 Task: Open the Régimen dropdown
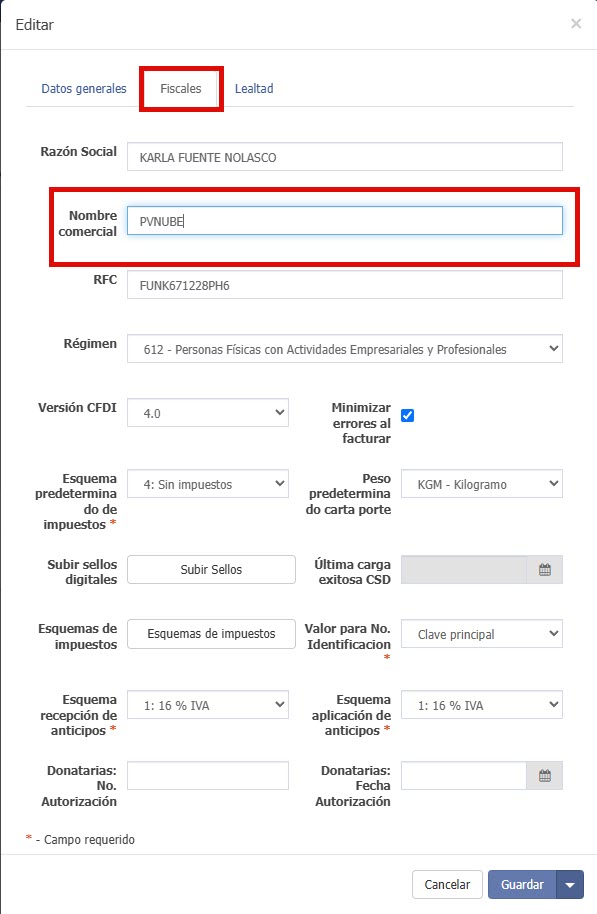pos(342,348)
